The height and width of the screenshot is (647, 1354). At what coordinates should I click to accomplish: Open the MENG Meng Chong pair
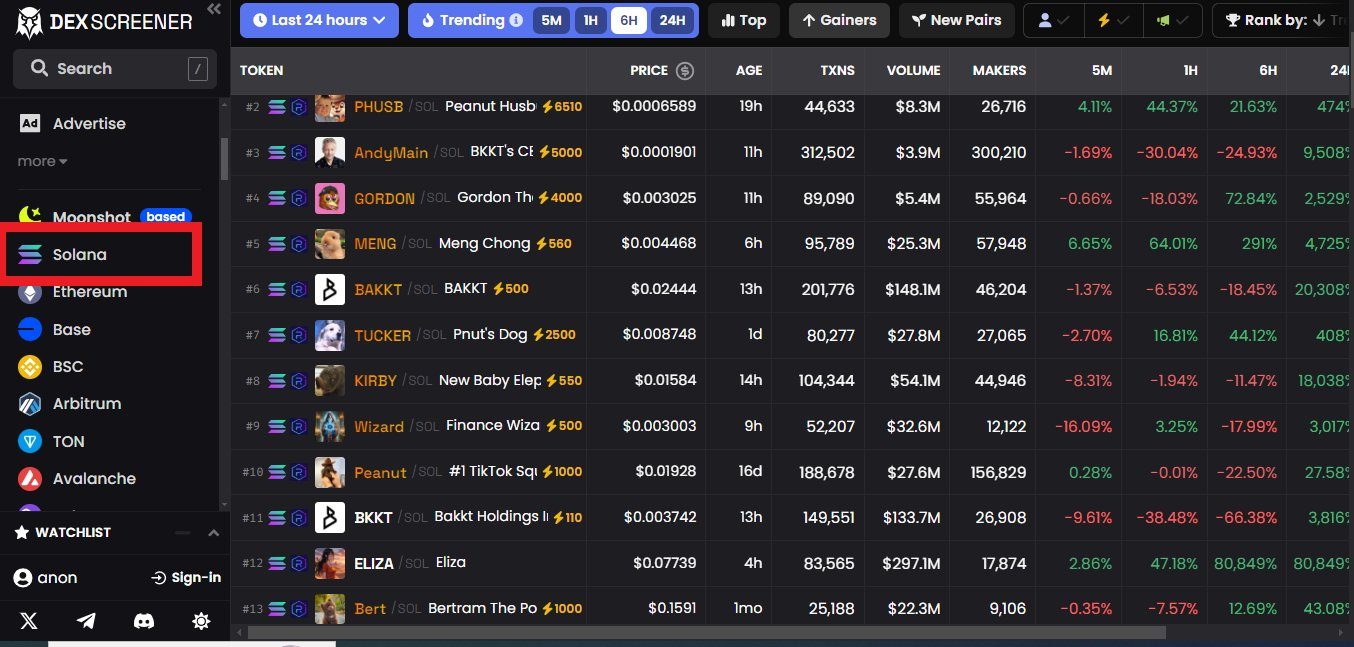[x=791, y=243]
